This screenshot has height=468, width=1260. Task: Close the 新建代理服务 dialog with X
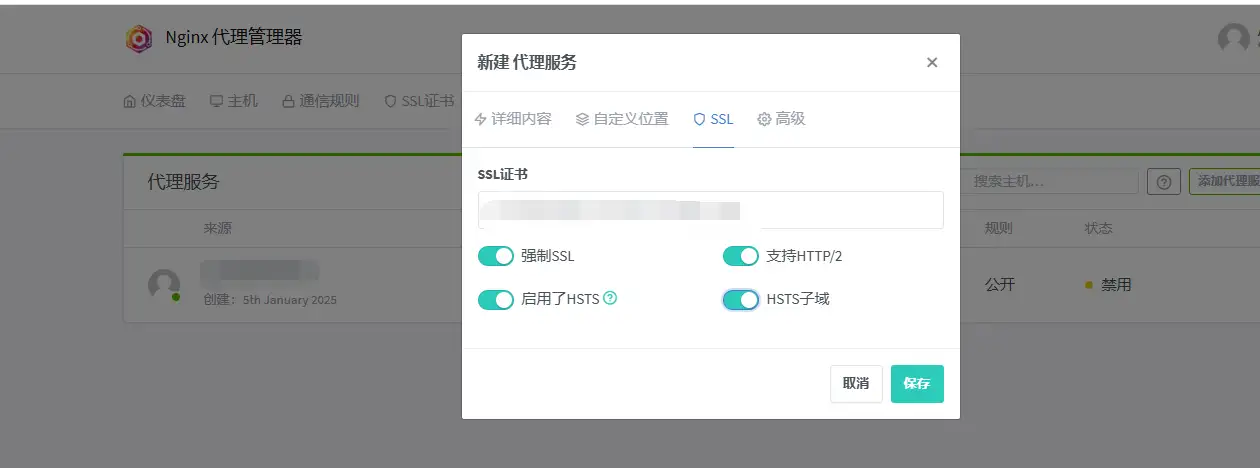932,62
